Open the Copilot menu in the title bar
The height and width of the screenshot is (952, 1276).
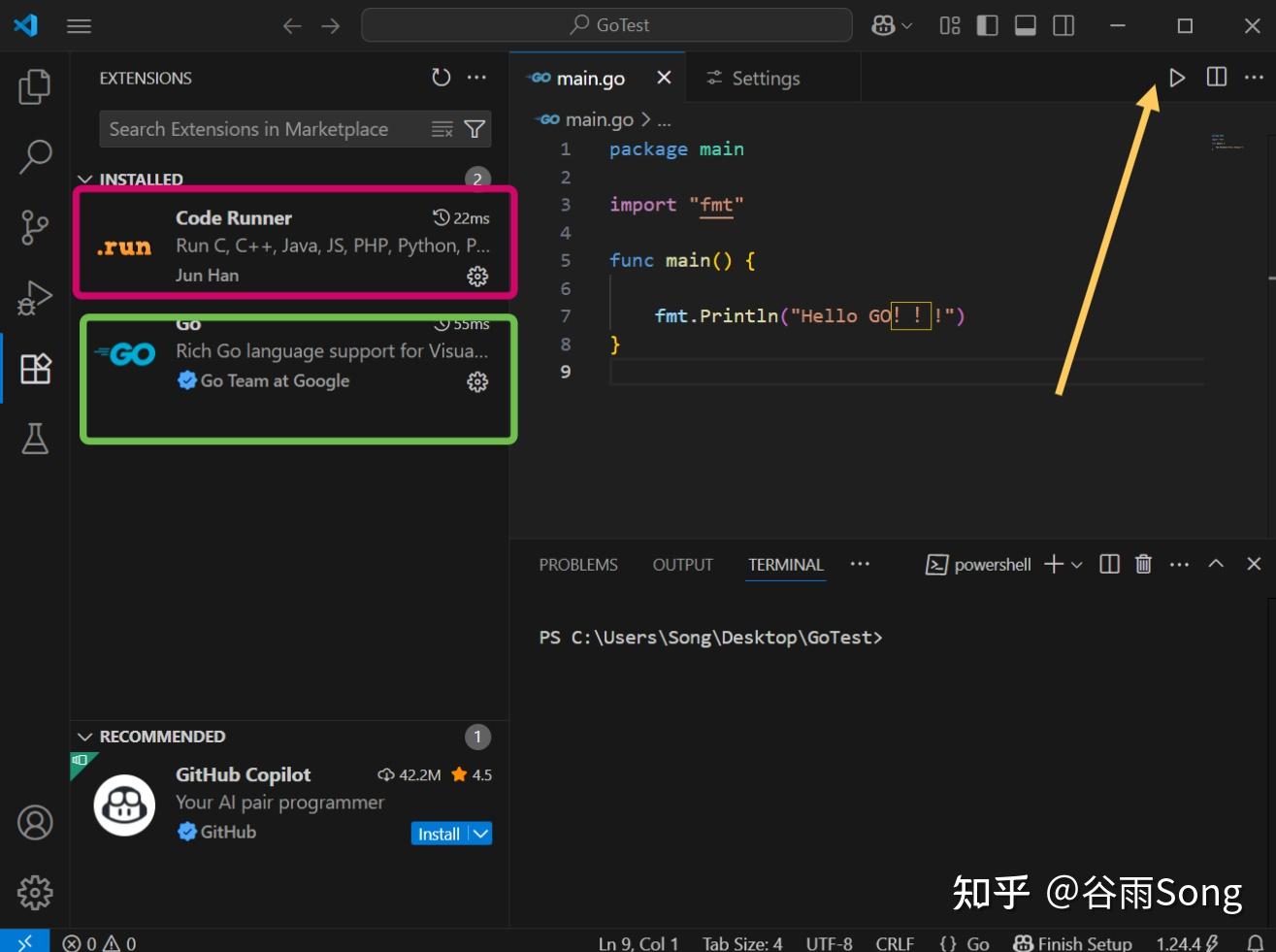click(x=890, y=25)
